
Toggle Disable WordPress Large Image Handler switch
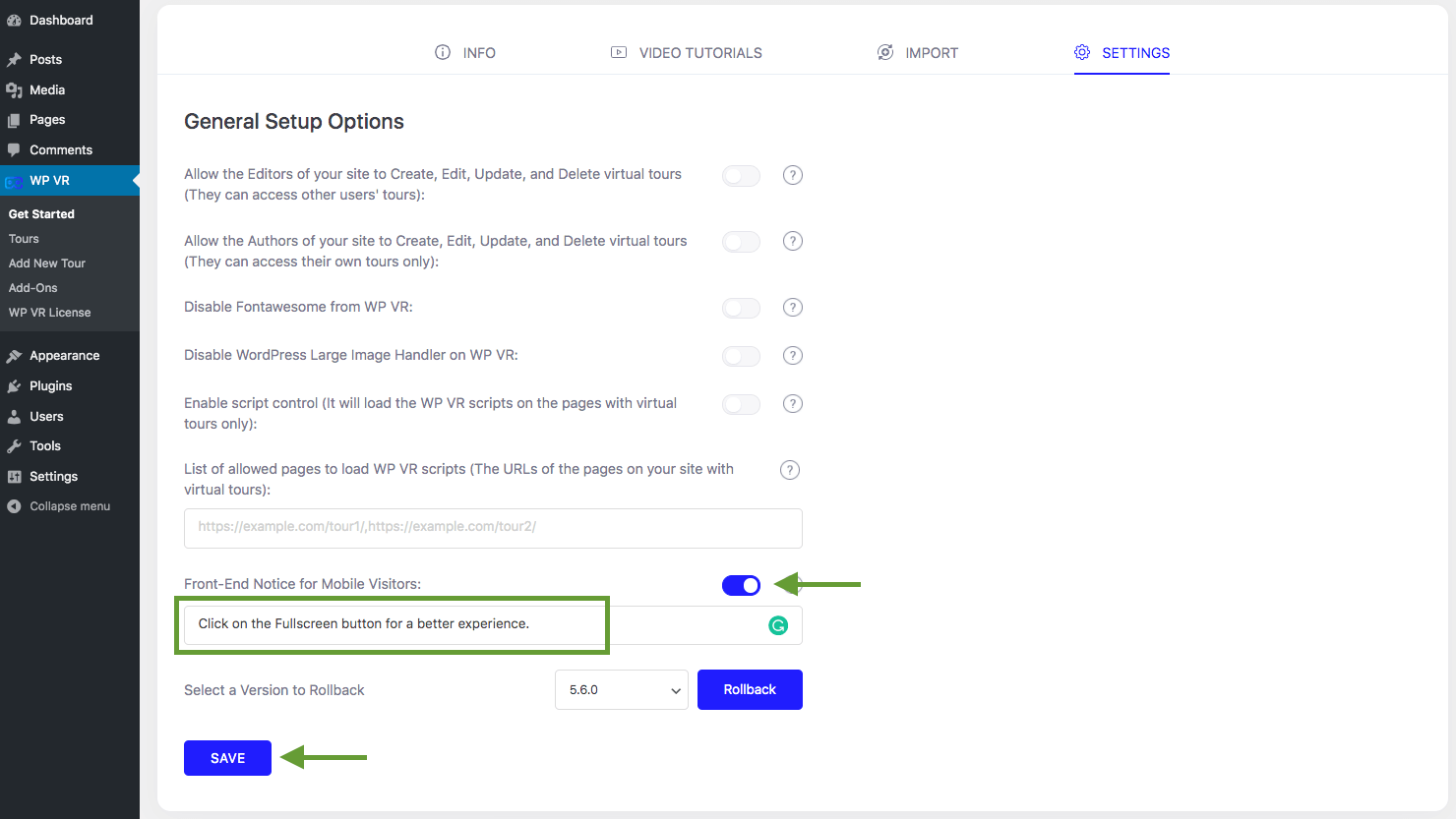coord(741,357)
